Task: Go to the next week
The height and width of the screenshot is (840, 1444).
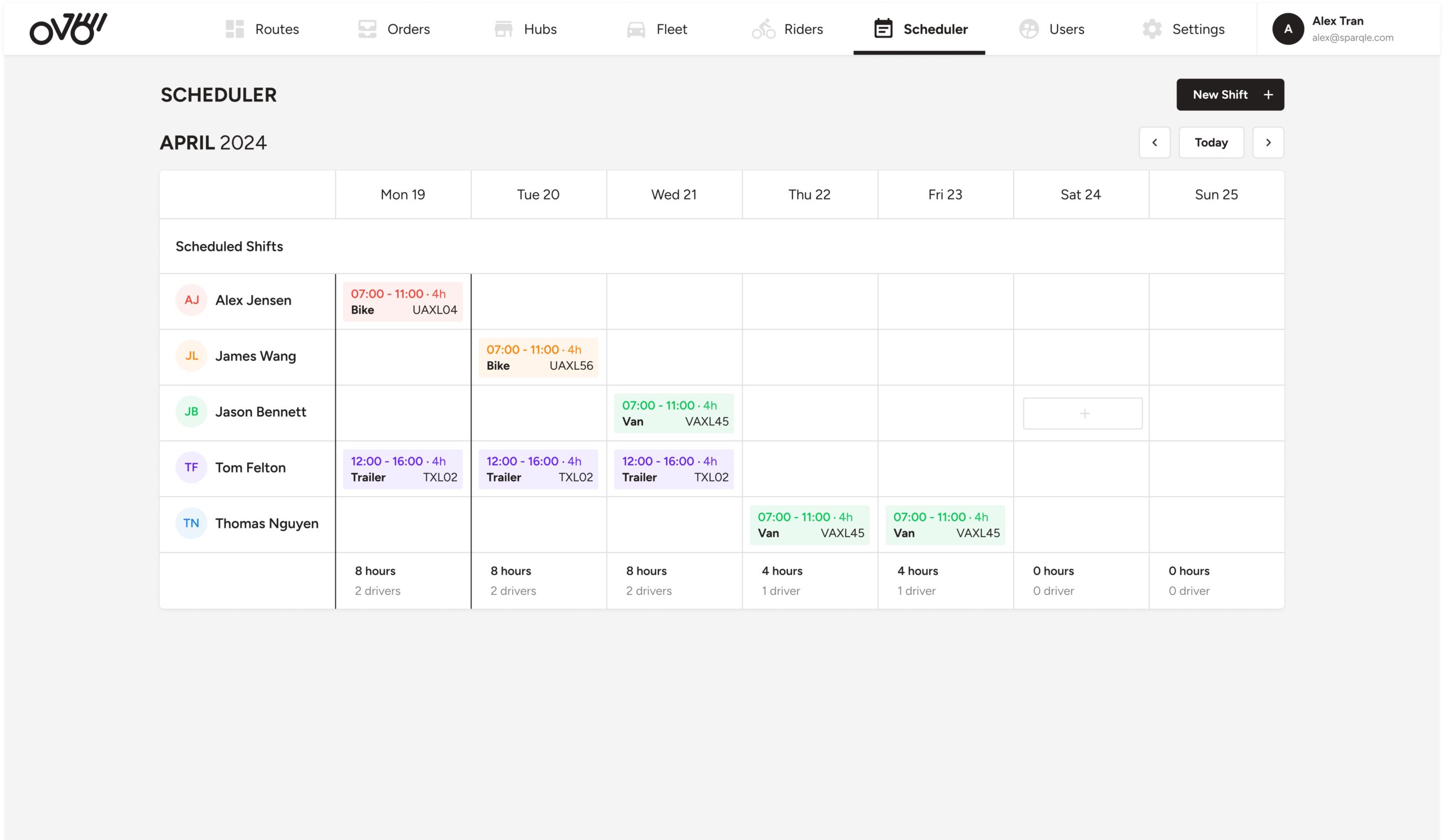Action: [x=1267, y=142]
